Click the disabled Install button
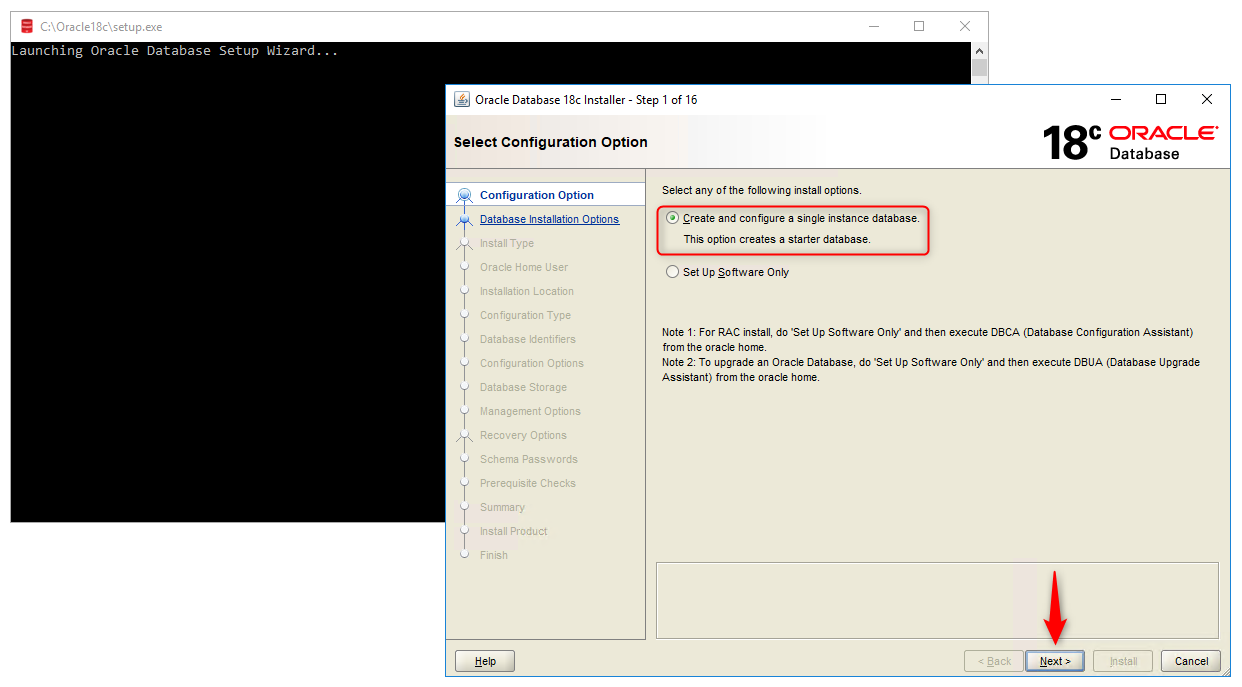 [1123, 661]
